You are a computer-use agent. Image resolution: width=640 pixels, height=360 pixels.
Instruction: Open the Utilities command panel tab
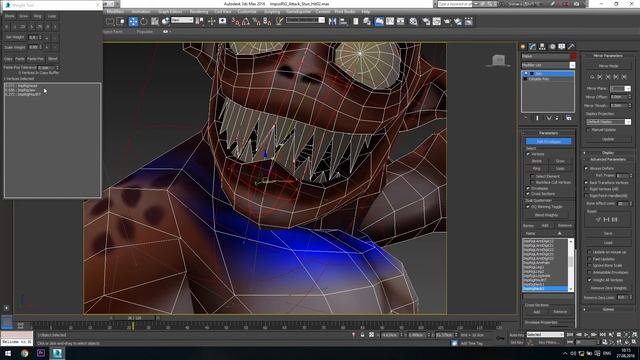click(571, 47)
